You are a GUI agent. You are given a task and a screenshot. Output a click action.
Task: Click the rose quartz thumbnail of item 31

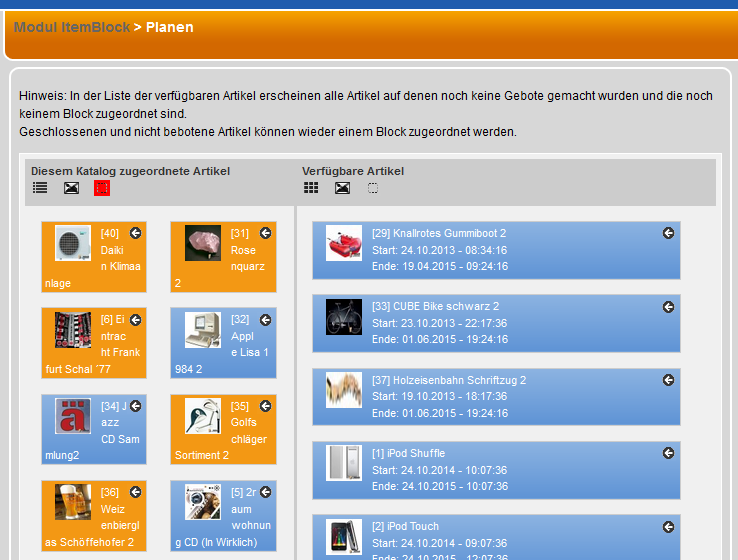tap(203, 243)
